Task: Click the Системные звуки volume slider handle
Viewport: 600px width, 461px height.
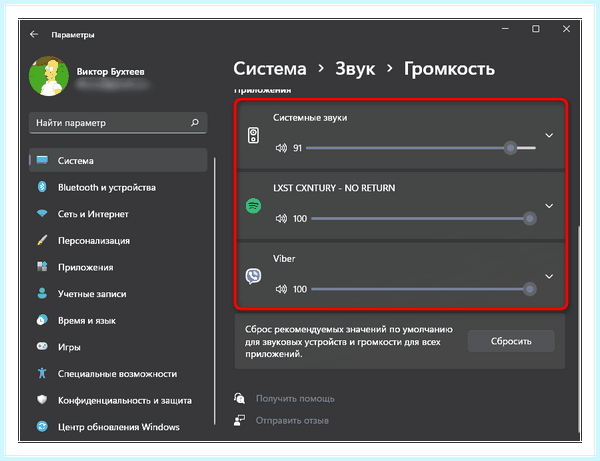Action: 510,148
